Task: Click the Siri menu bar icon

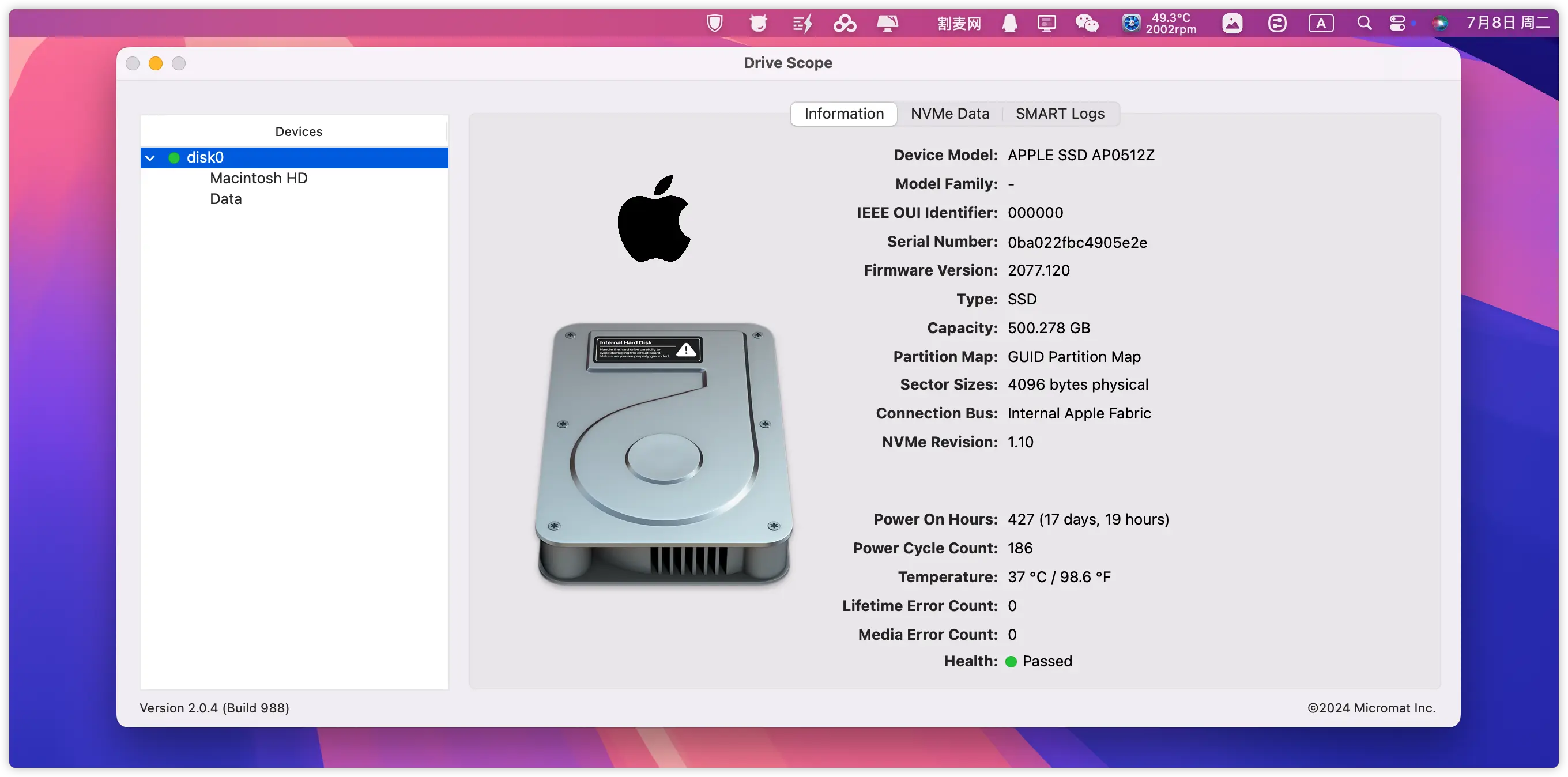Action: 1439,24
